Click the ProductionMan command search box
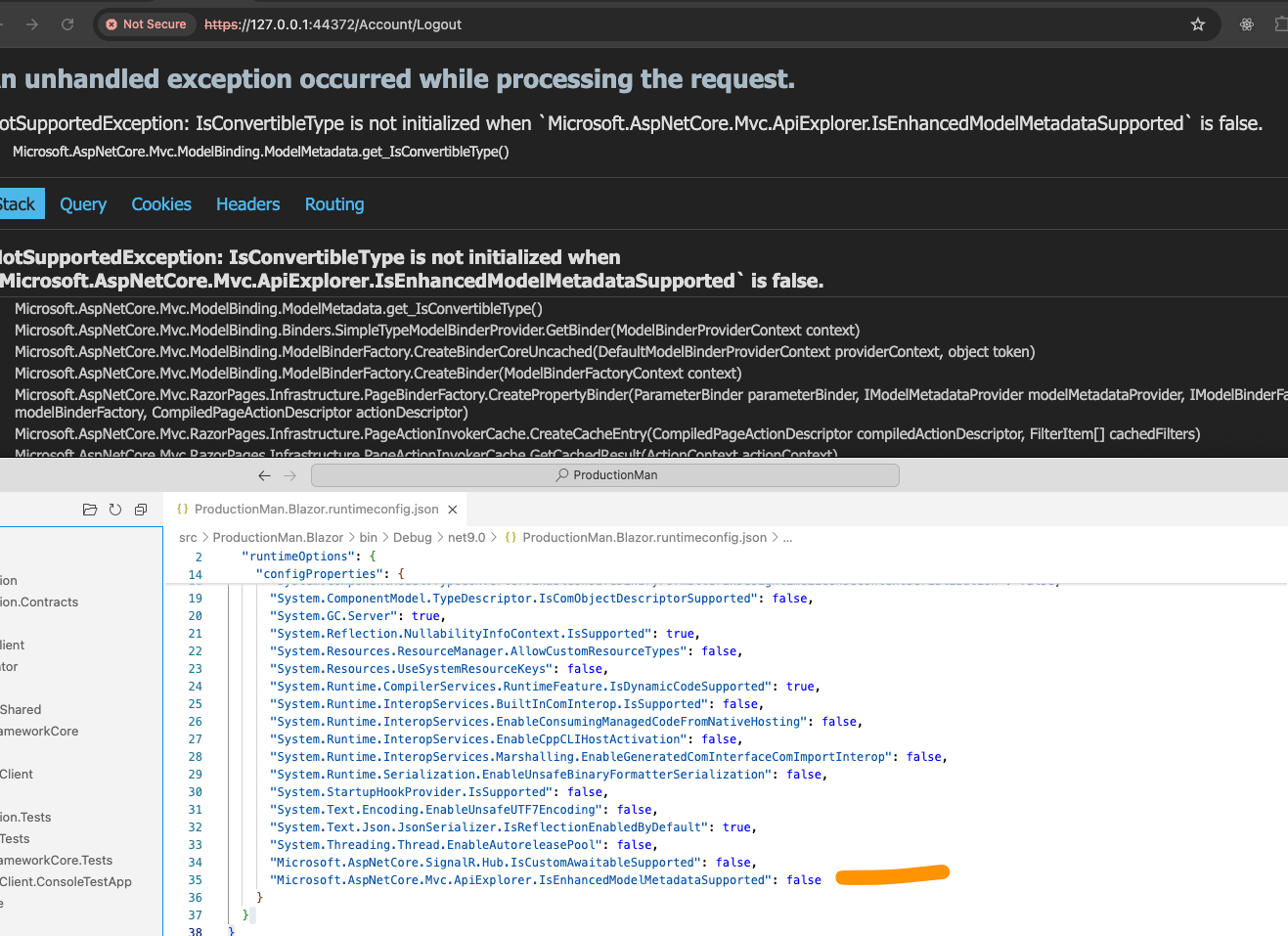The image size is (1288, 936). click(604, 475)
